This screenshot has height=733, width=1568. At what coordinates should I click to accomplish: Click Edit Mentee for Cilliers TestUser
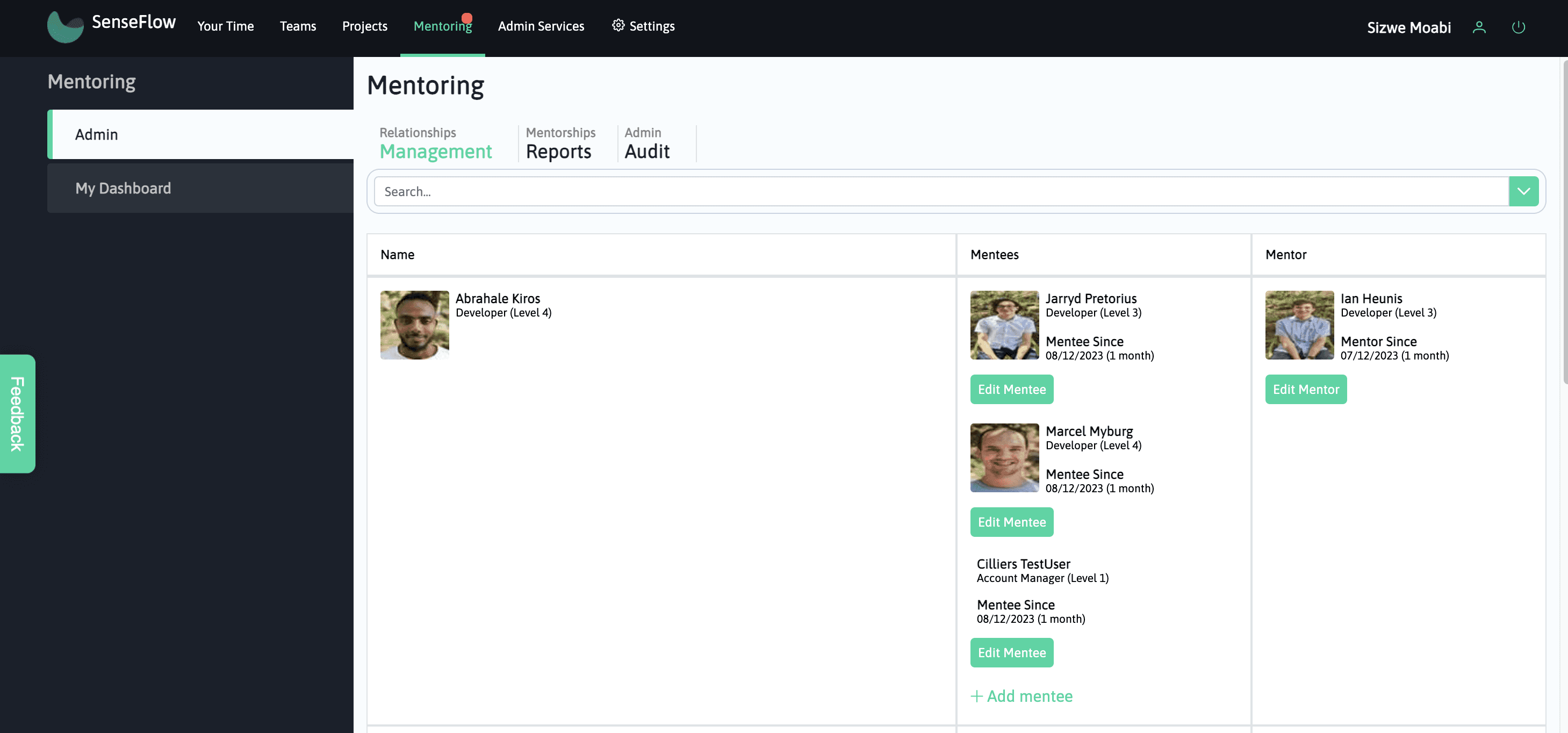(x=1011, y=652)
